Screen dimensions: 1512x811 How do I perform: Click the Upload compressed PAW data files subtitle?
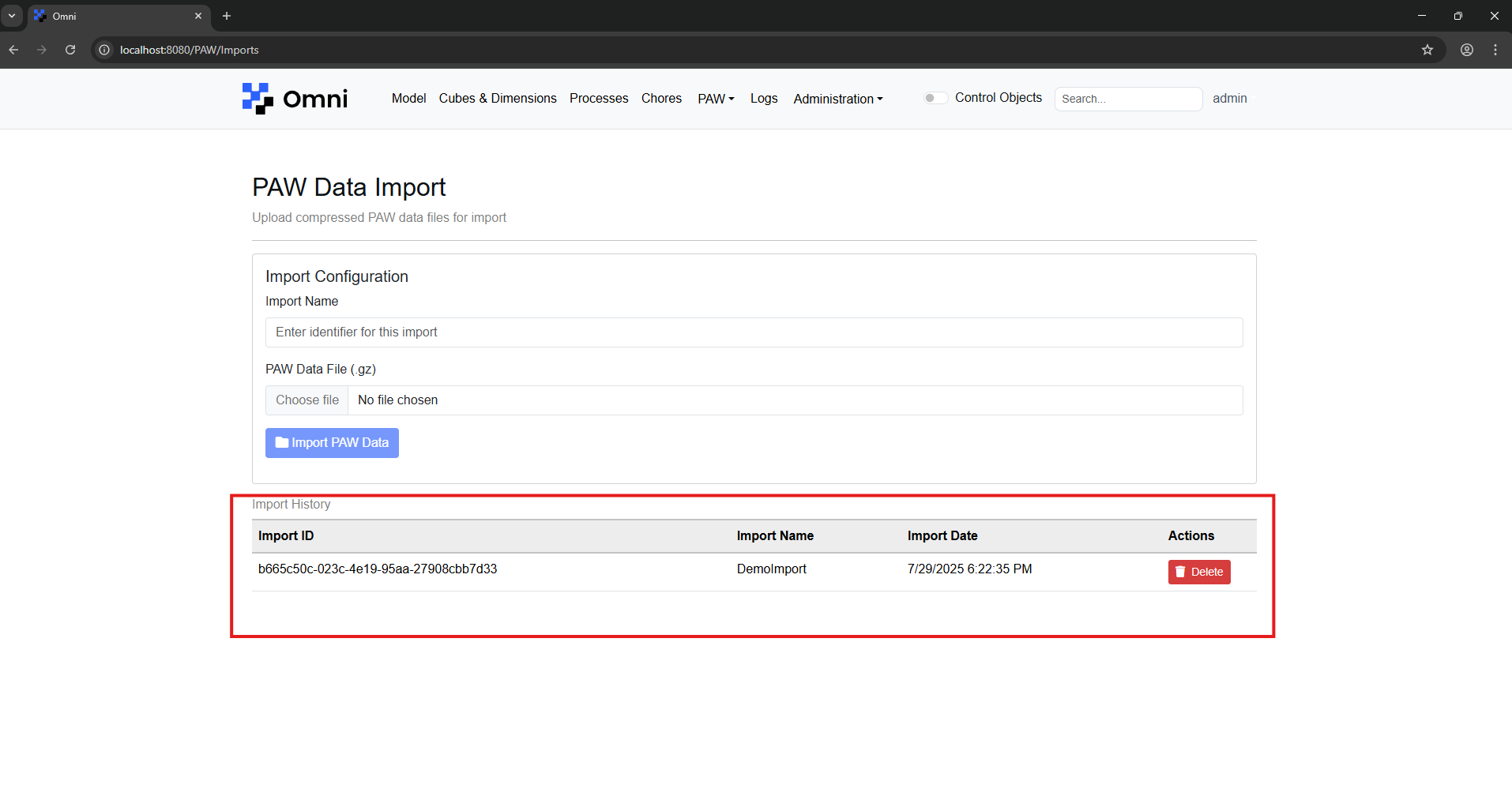click(379, 217)
